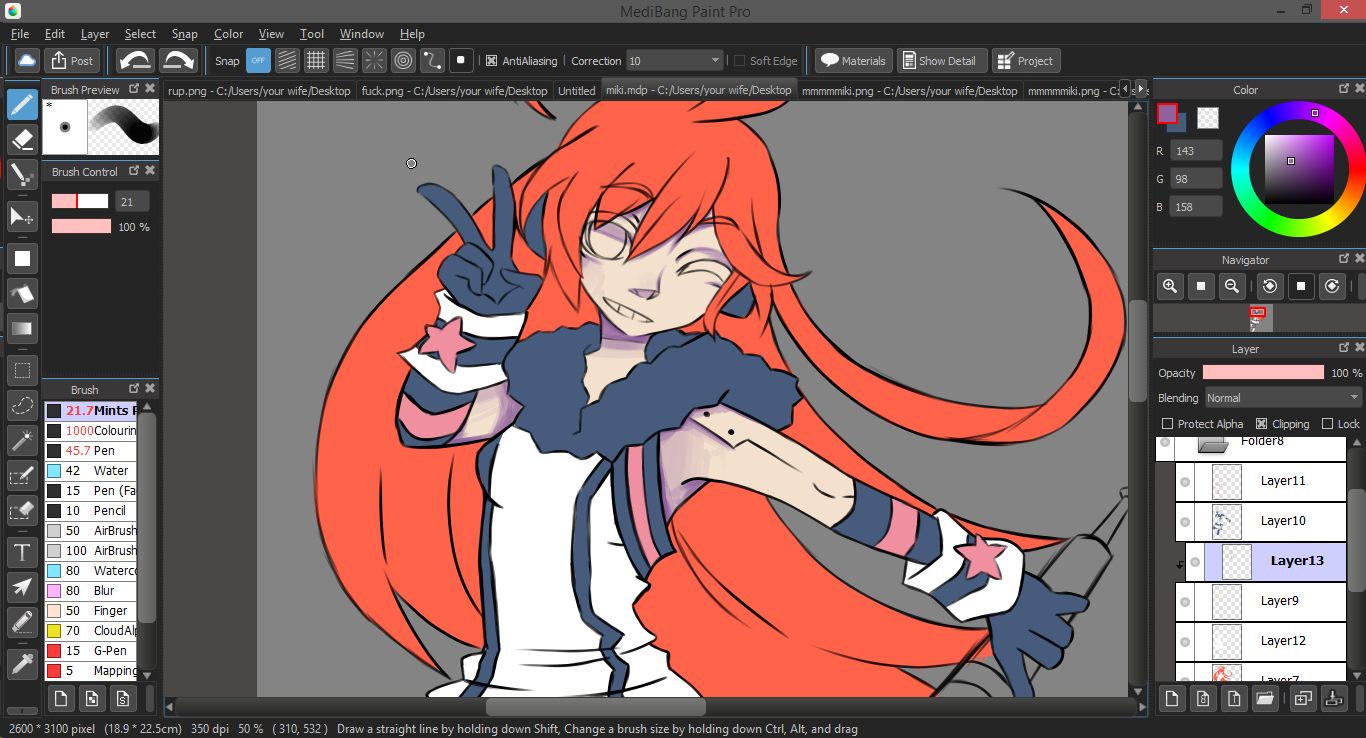1366x738 pixels.
Task: Select the Brush tool in left toolbar
Action: click(x=23, y=104)
